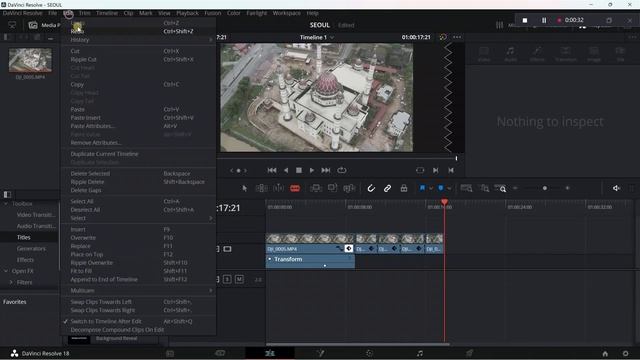Toggle the Position Lock padlock icon
640x360 pixels.
coord(404,188)
